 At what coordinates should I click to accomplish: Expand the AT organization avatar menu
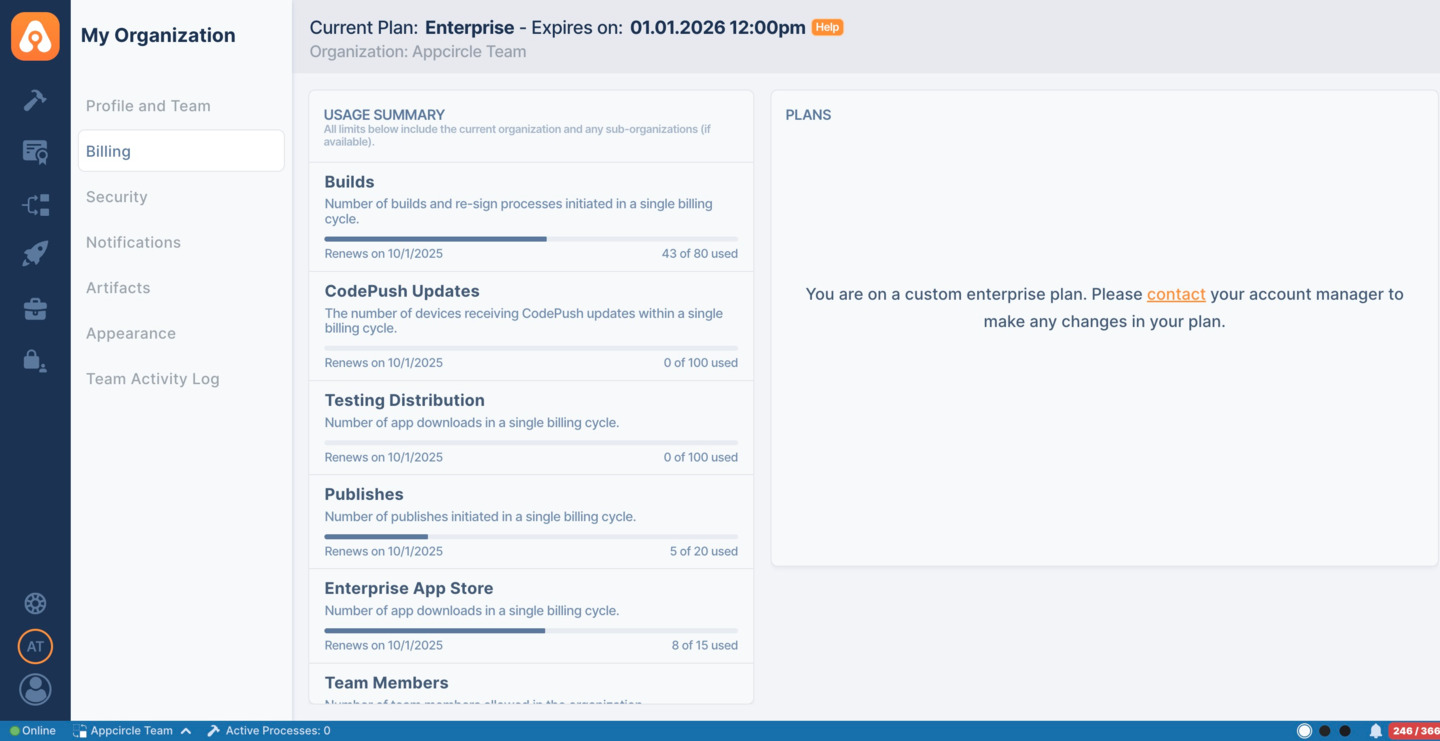tap(35, 647)
